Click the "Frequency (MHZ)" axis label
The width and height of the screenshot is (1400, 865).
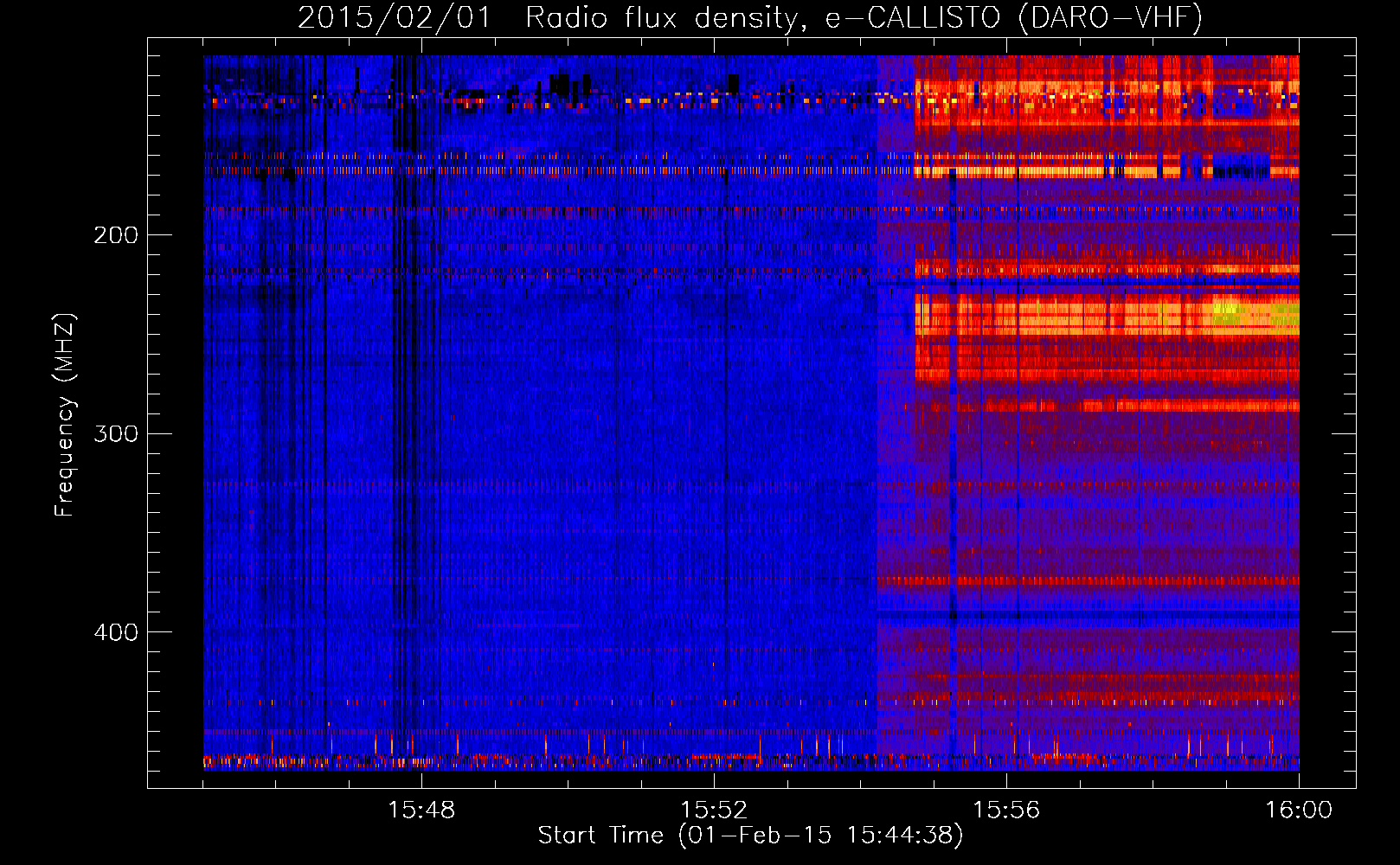pyautogui.click(x=65, y=414)
